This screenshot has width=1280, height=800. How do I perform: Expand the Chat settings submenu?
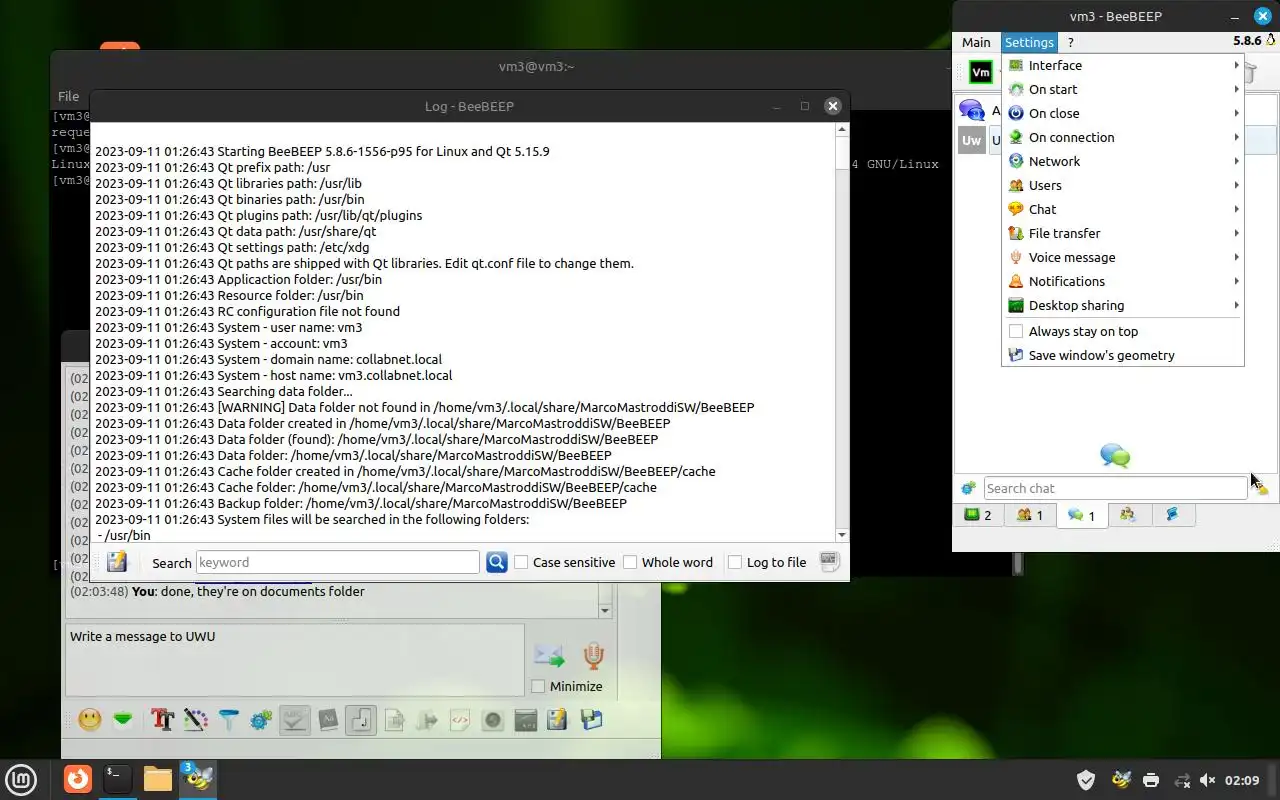point(1122,209)
